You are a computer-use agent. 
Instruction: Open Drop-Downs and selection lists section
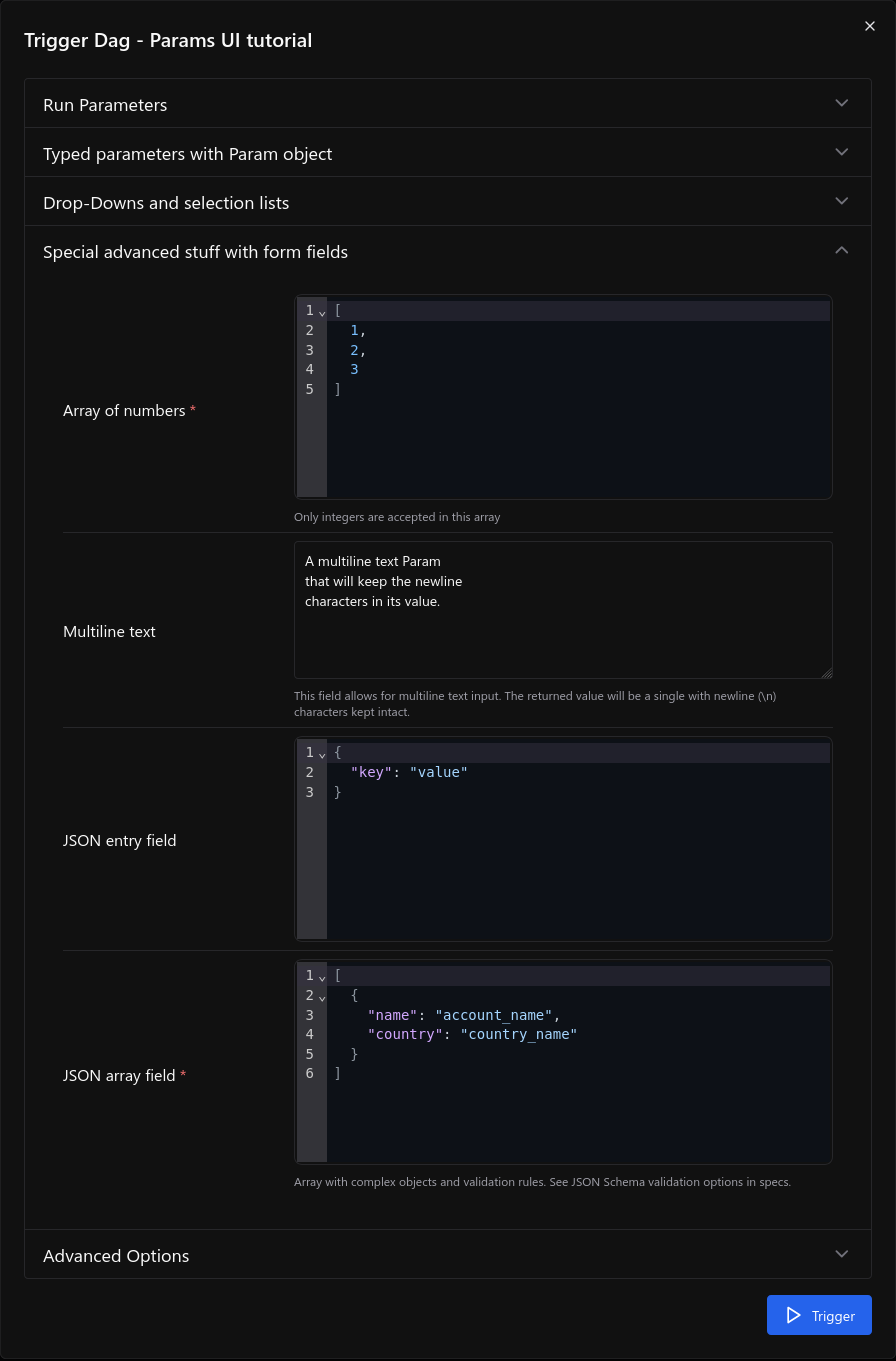pyautogui.click(x=447, y=202)
